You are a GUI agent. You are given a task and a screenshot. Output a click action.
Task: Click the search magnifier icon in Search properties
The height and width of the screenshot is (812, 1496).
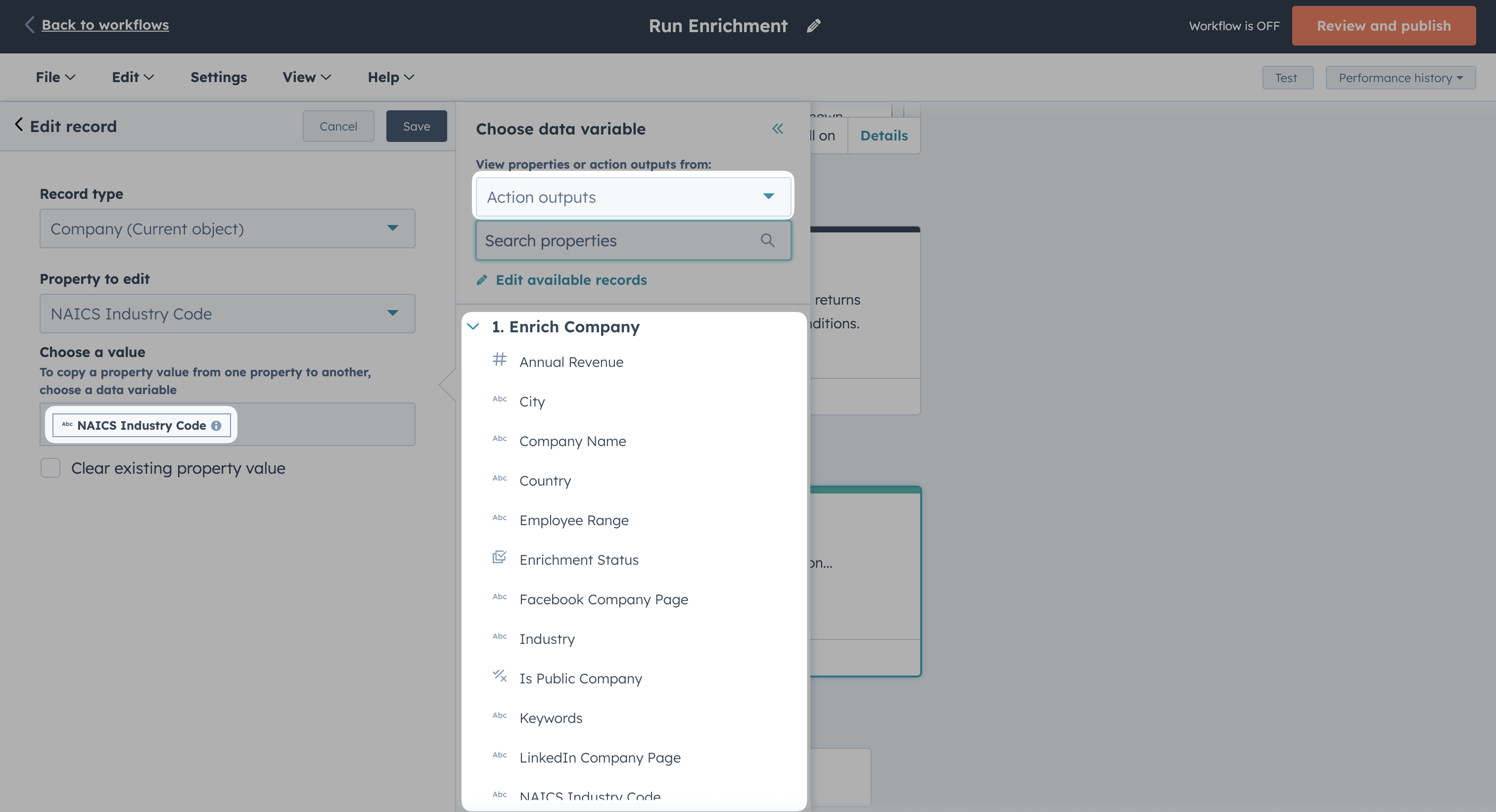[x=768, y=240]
